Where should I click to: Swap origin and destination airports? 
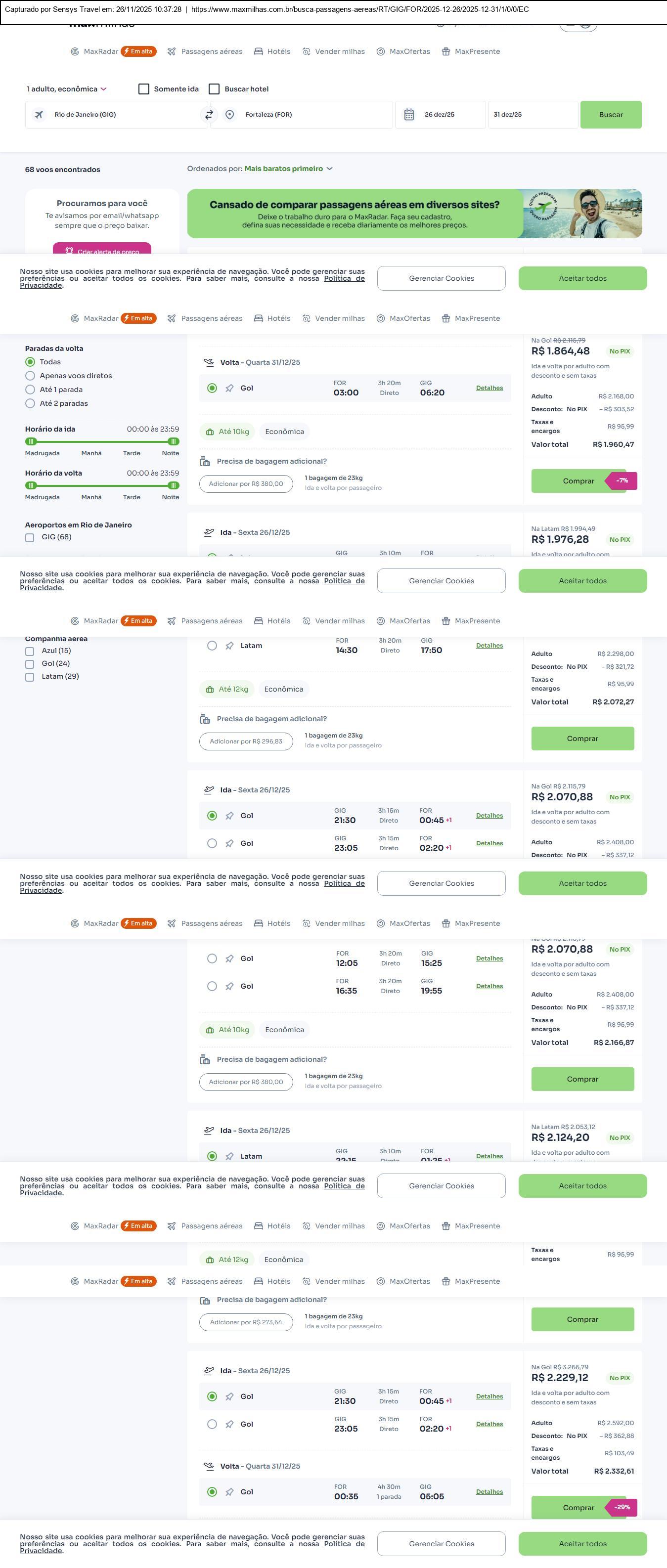click(209, 114)
